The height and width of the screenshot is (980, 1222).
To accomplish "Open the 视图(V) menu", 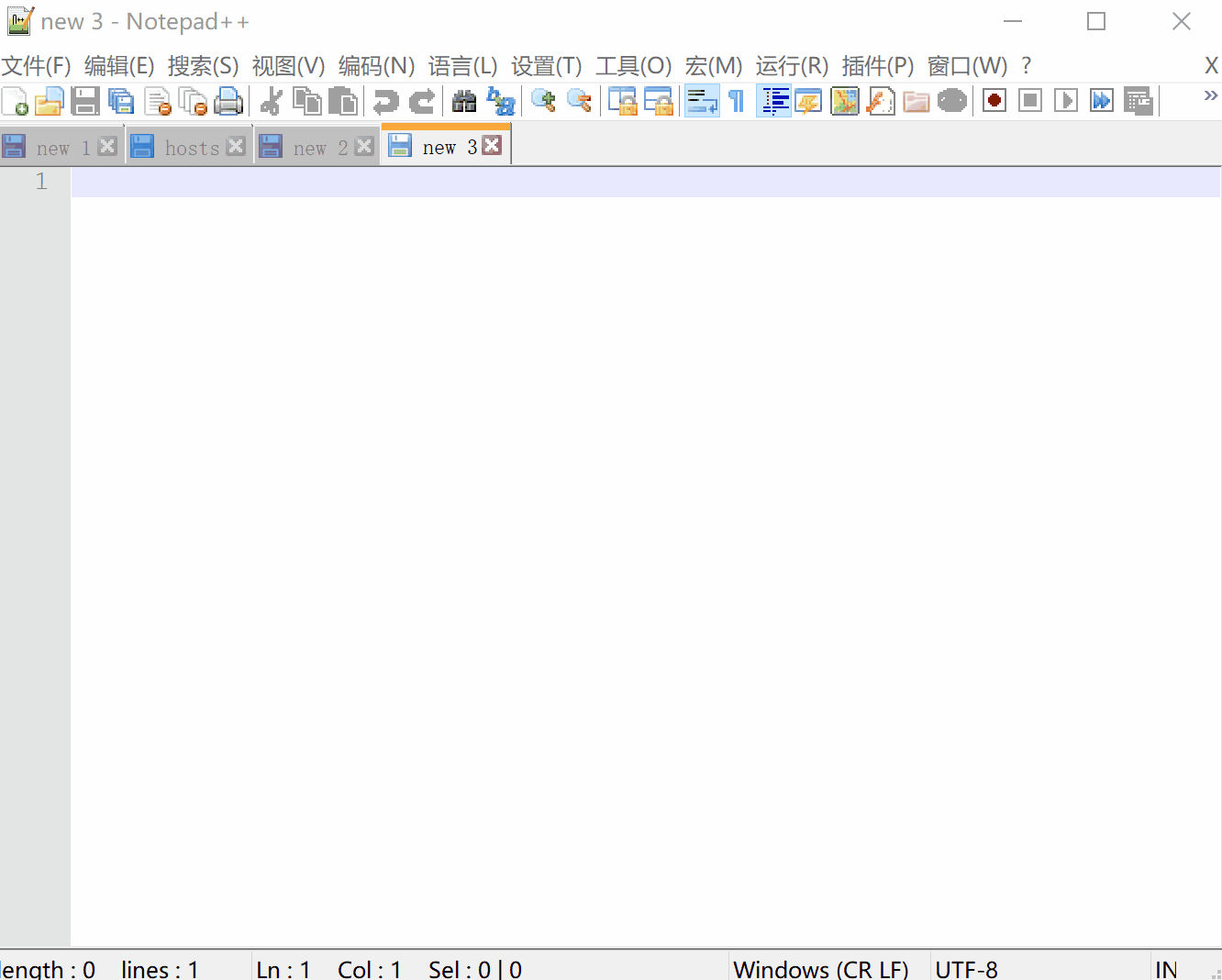I will [288, 66].
